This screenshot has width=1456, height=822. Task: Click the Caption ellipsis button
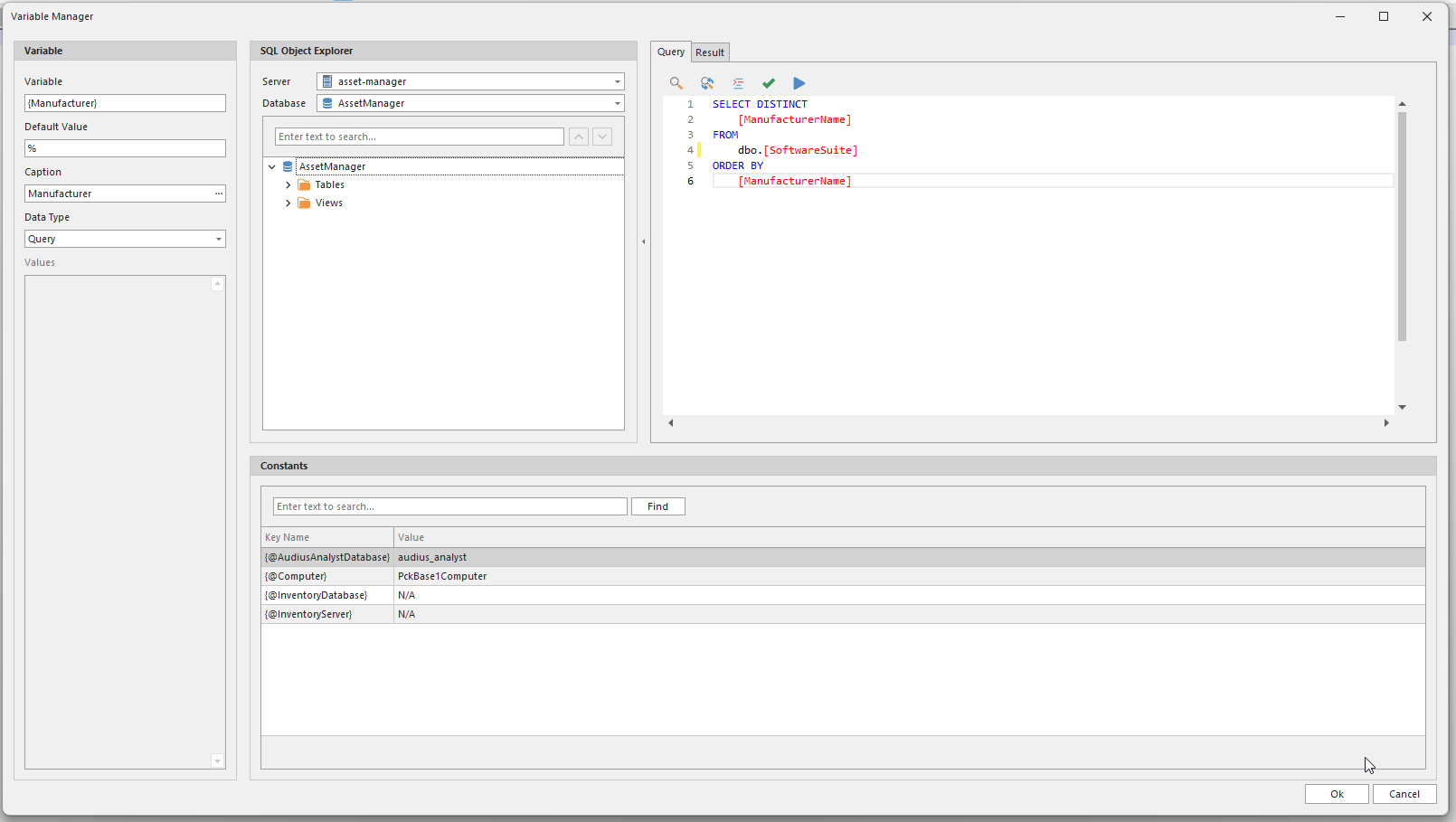click(219, 194)
